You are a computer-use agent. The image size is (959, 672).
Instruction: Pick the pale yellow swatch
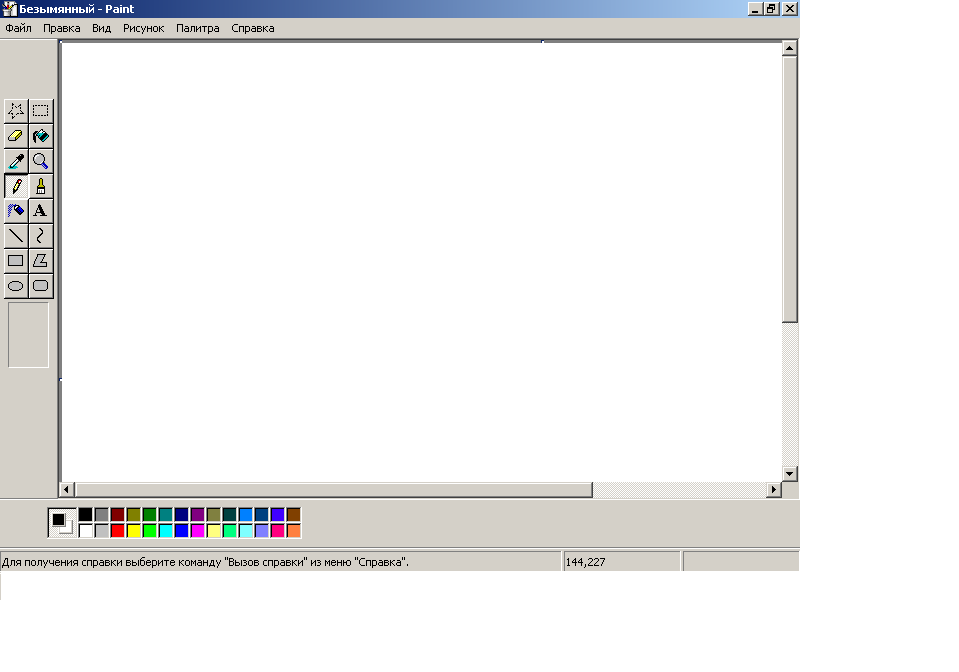[213, 531]
